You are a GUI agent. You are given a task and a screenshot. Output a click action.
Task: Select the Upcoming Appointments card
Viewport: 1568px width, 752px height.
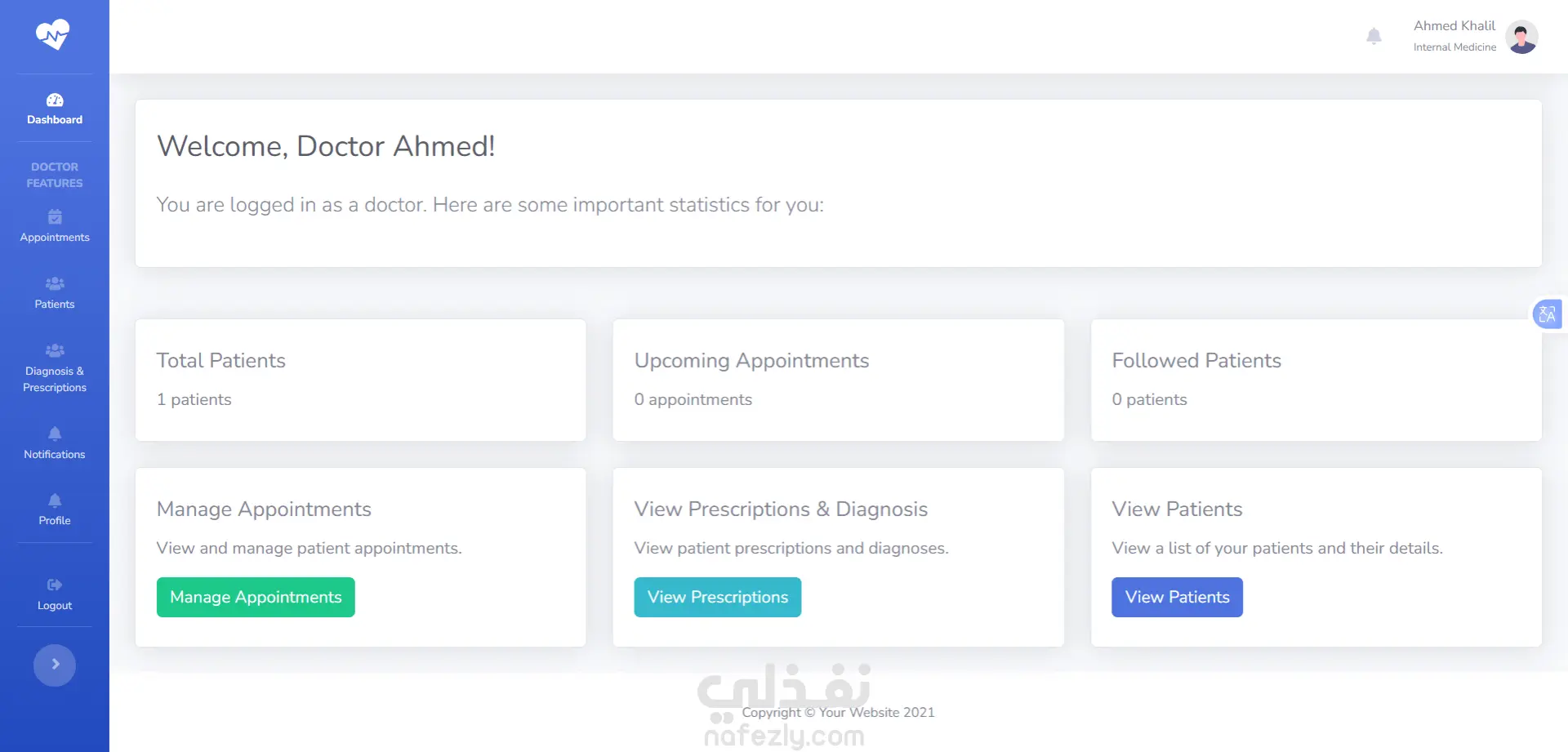pos(838,380)
